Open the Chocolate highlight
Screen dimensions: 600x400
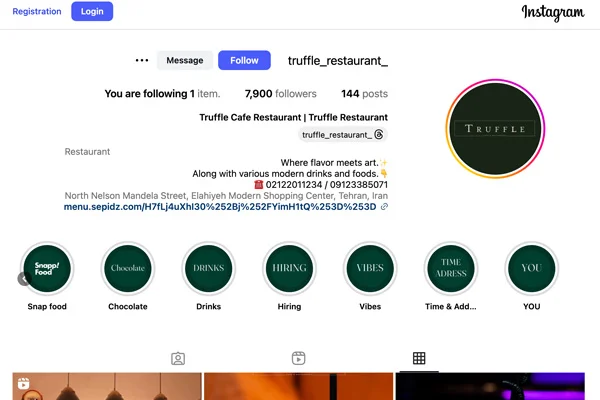coord(128,268)
